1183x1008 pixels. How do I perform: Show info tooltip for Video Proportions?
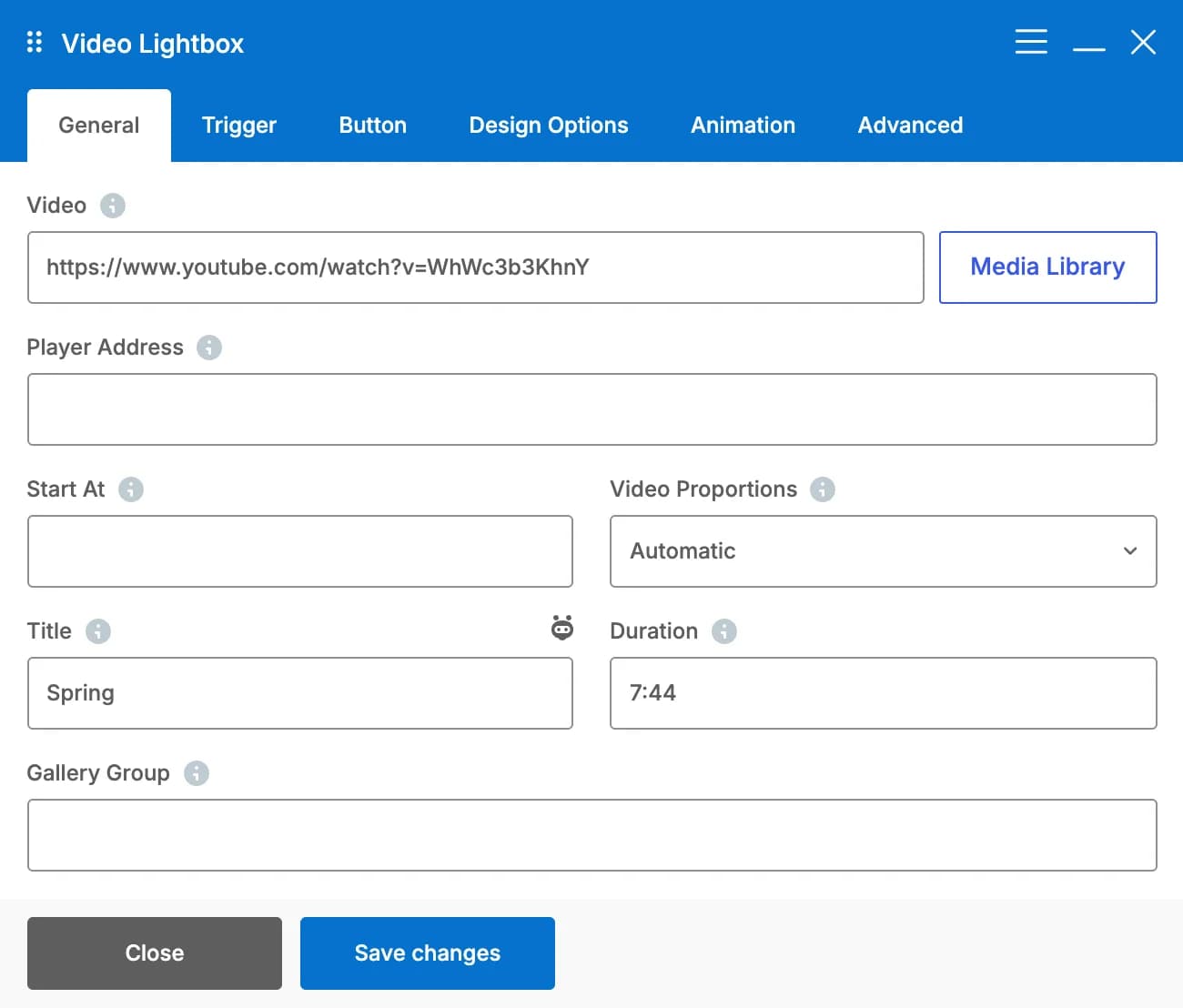(x=823, y=489)
